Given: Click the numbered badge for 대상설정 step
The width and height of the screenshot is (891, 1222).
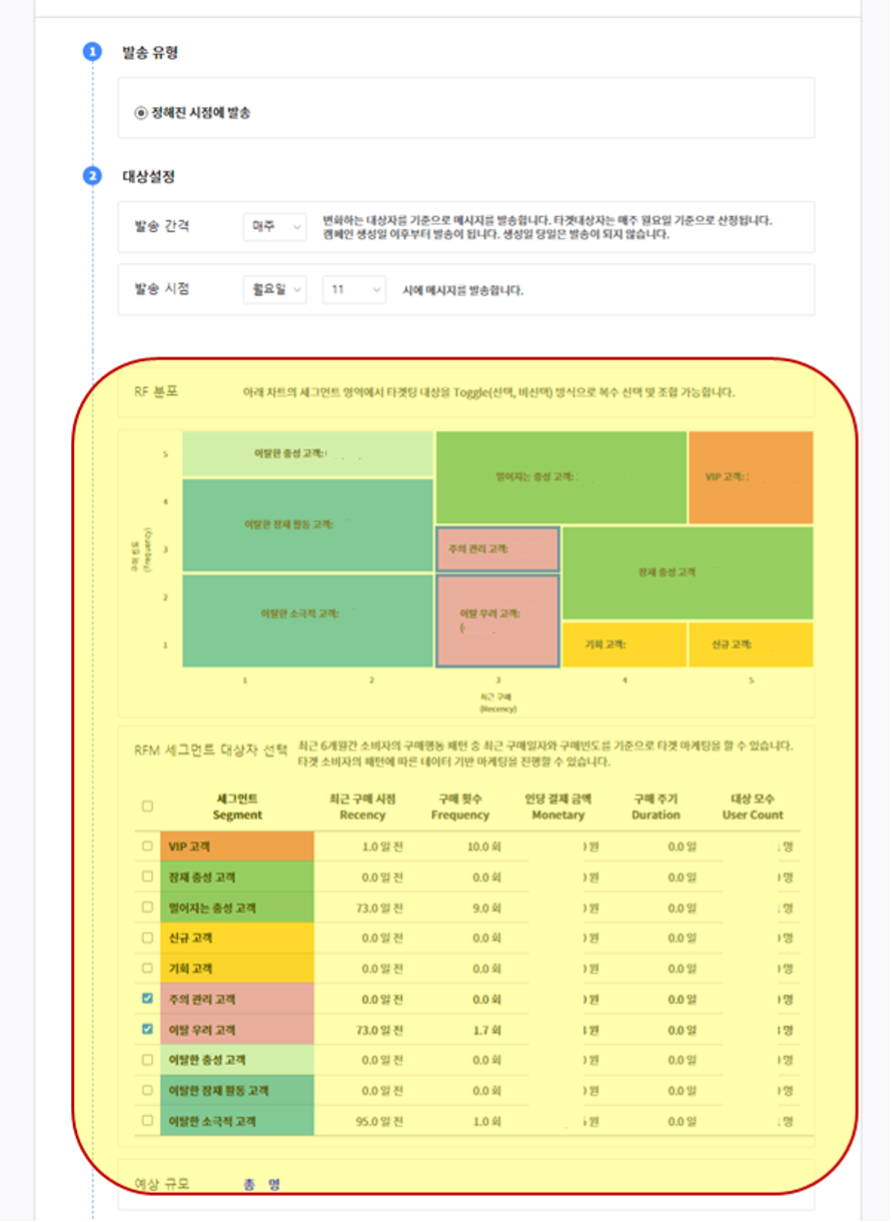Looking at the screenshot, I should click(x=91, y=175).
